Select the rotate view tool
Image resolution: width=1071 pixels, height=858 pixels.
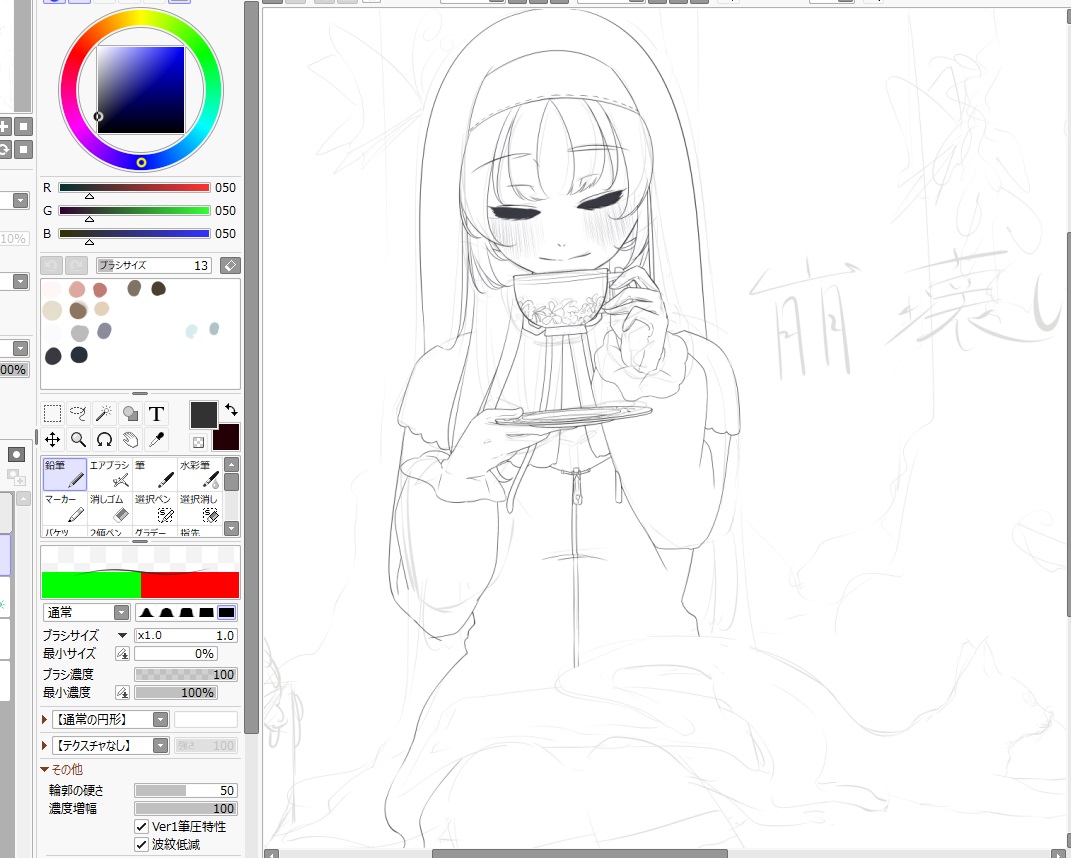click(x=105, y=439)
